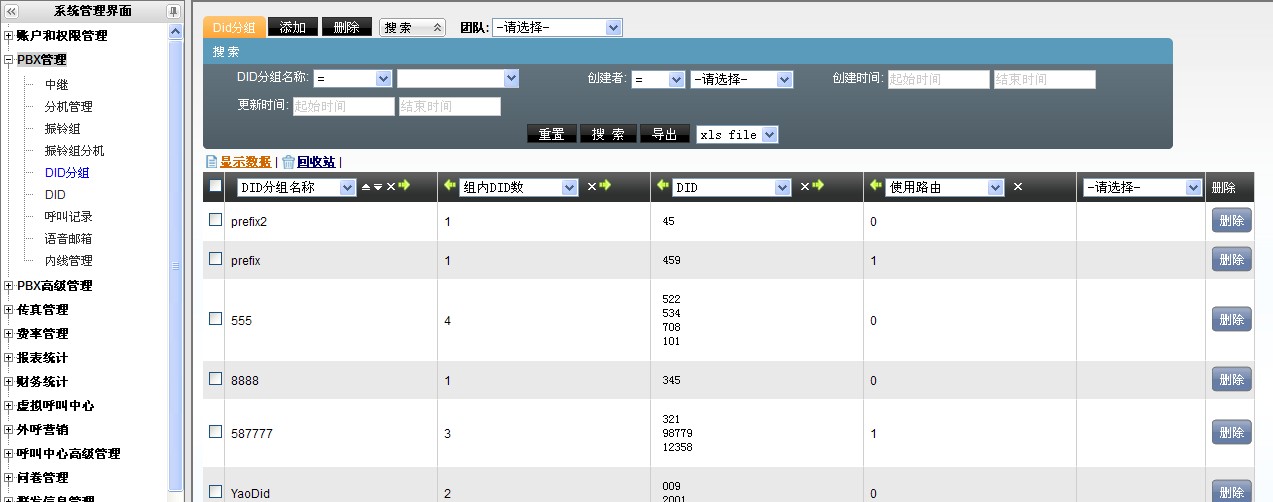Click the 添加 button
Viewport: 1273px width, 502px height.
tap(293, 28)
